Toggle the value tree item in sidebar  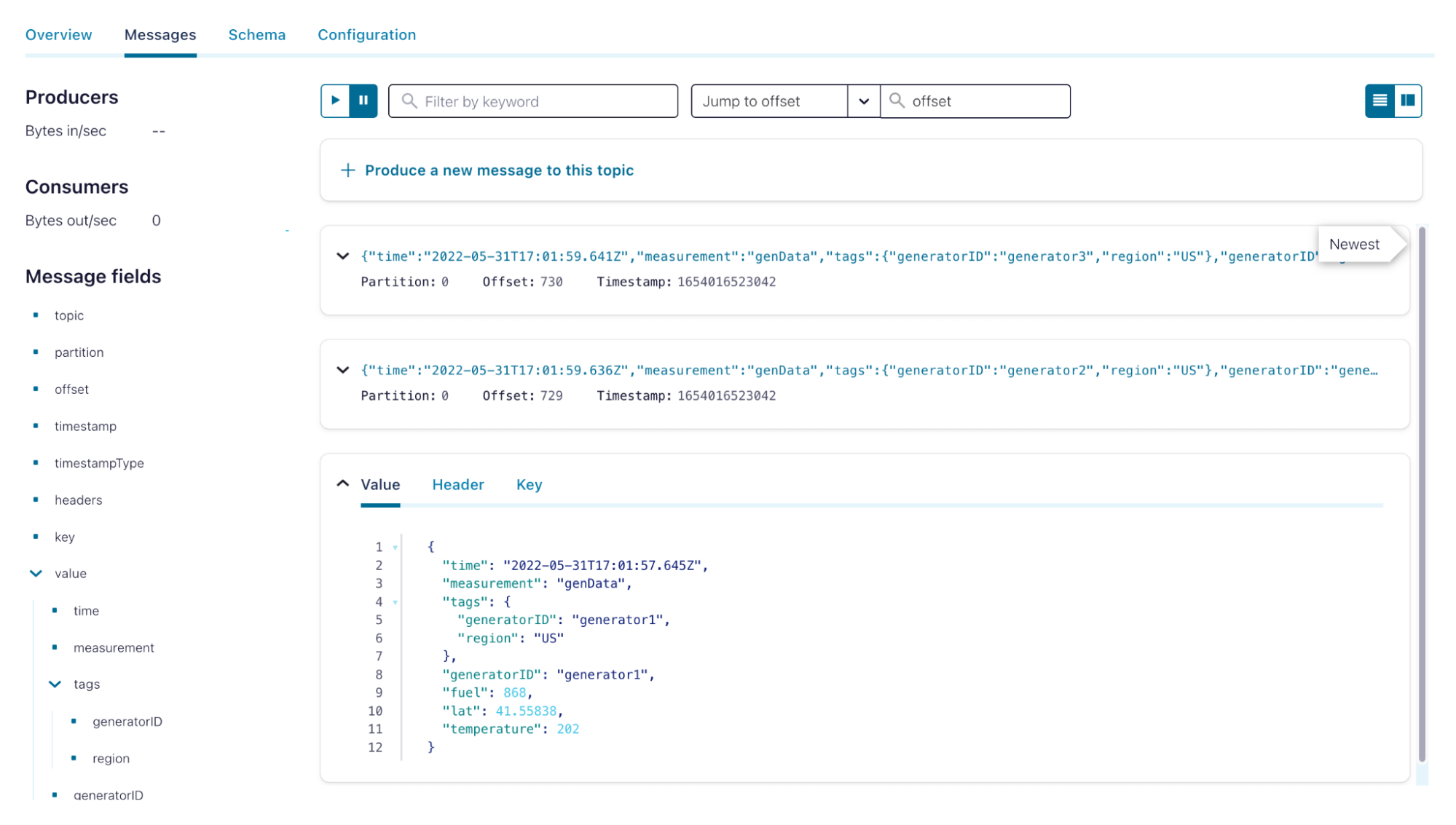click(x=36, y=574)
